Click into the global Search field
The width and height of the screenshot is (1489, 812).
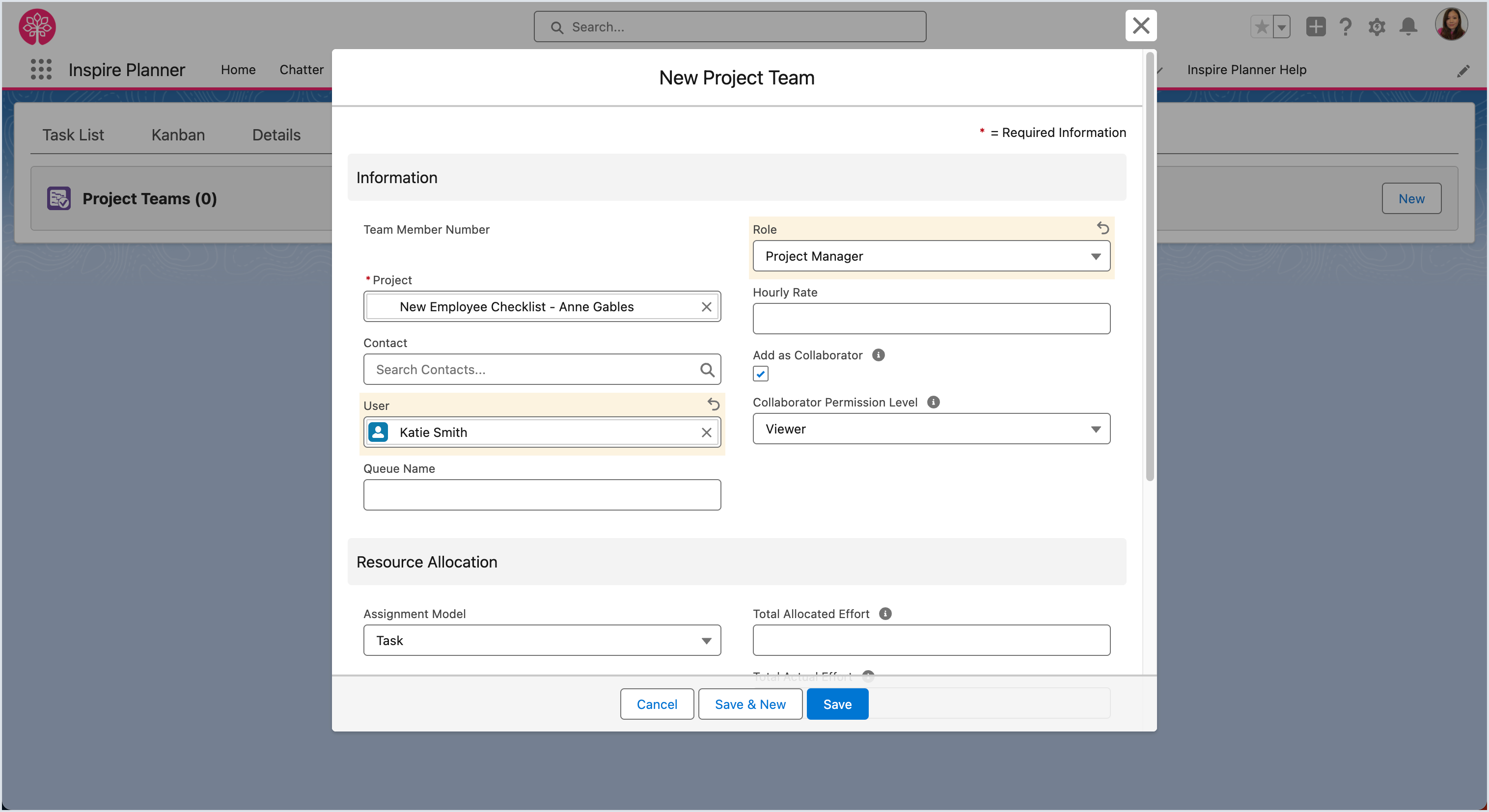click(x=729, y=27)
